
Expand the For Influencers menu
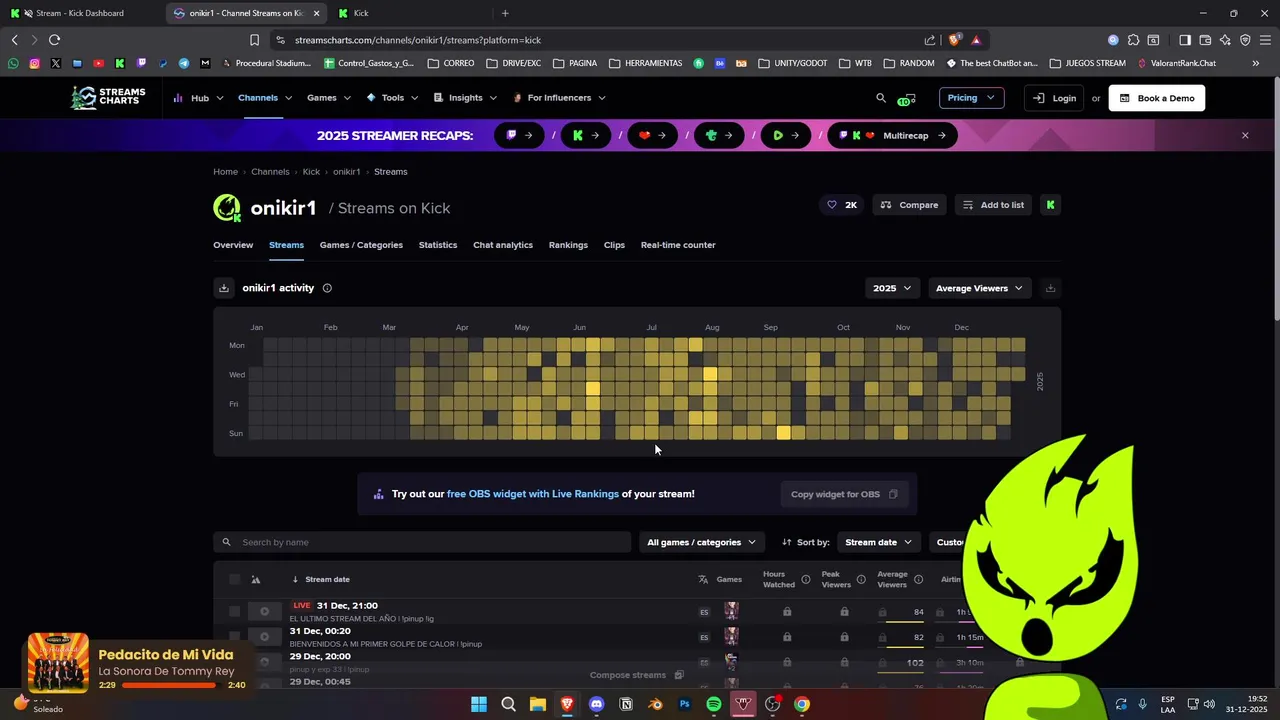coord(559,98)
